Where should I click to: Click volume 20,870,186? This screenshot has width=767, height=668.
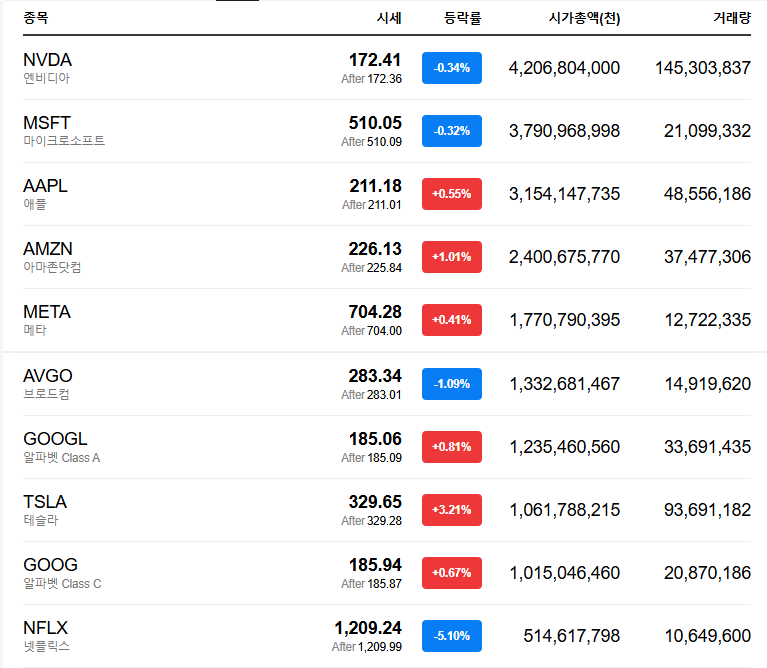pyautogui.click(x=707, y=573)
